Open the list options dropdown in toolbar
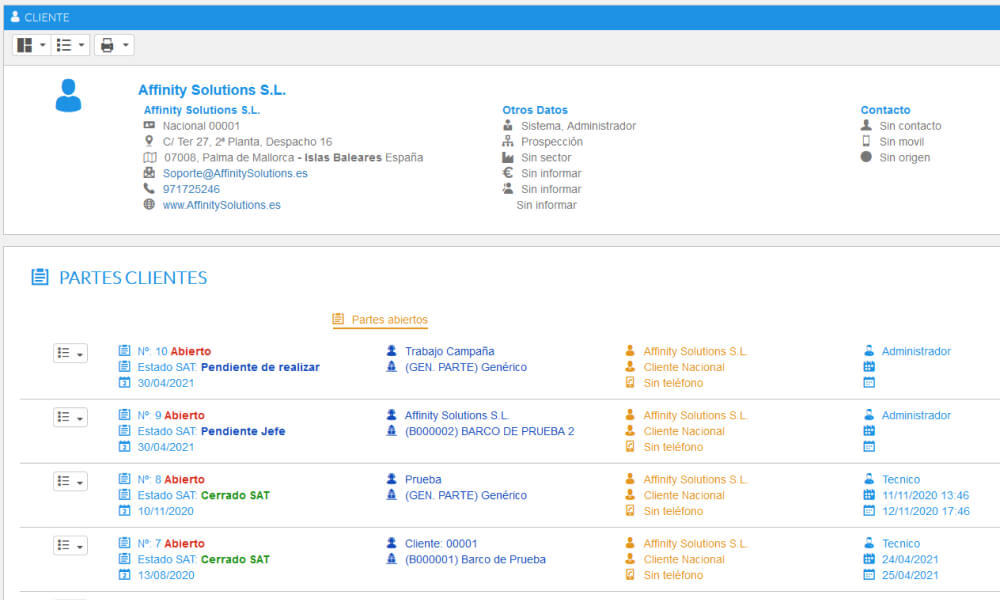Image resolution: width=1000 pixels, height=600 pixels. coord(70,45)
